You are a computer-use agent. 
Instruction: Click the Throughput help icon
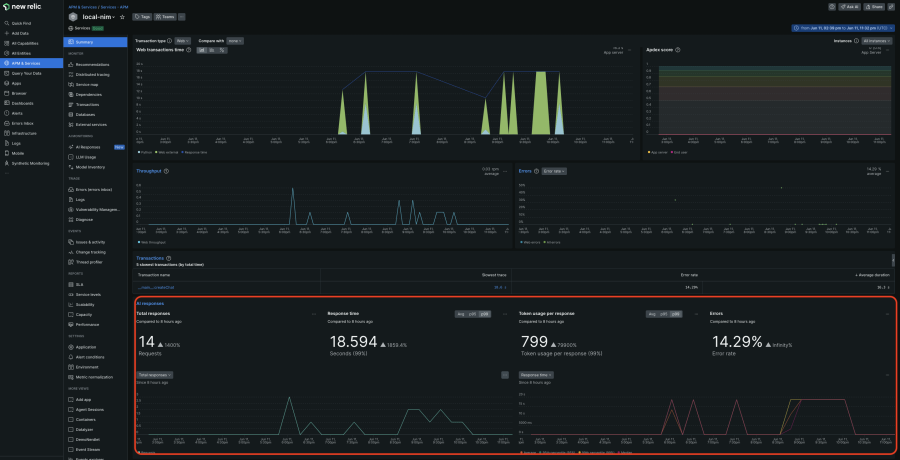pyautogui.click(x=165, y=171)
